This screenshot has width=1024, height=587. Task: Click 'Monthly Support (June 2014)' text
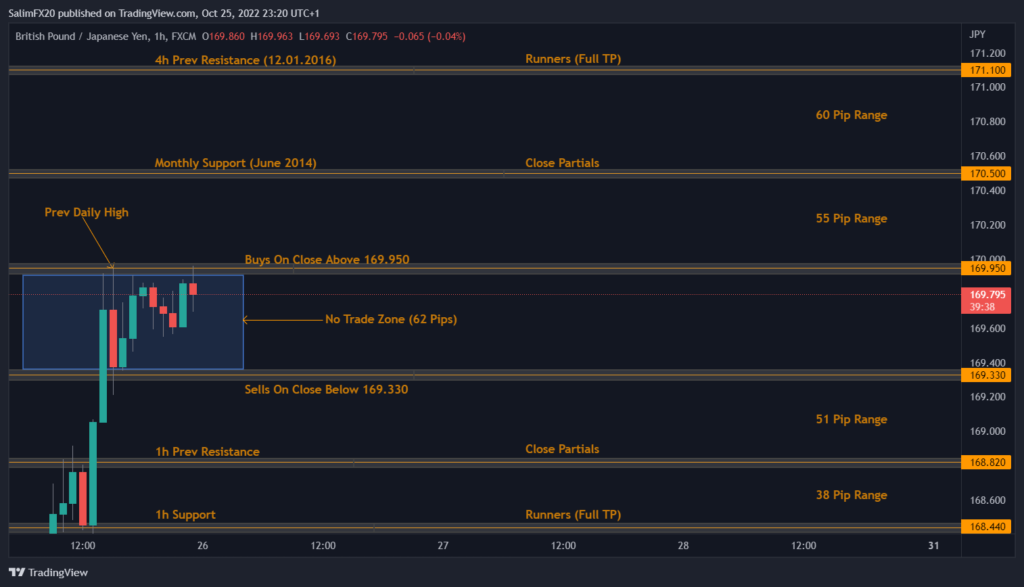(x=235, y=163)
